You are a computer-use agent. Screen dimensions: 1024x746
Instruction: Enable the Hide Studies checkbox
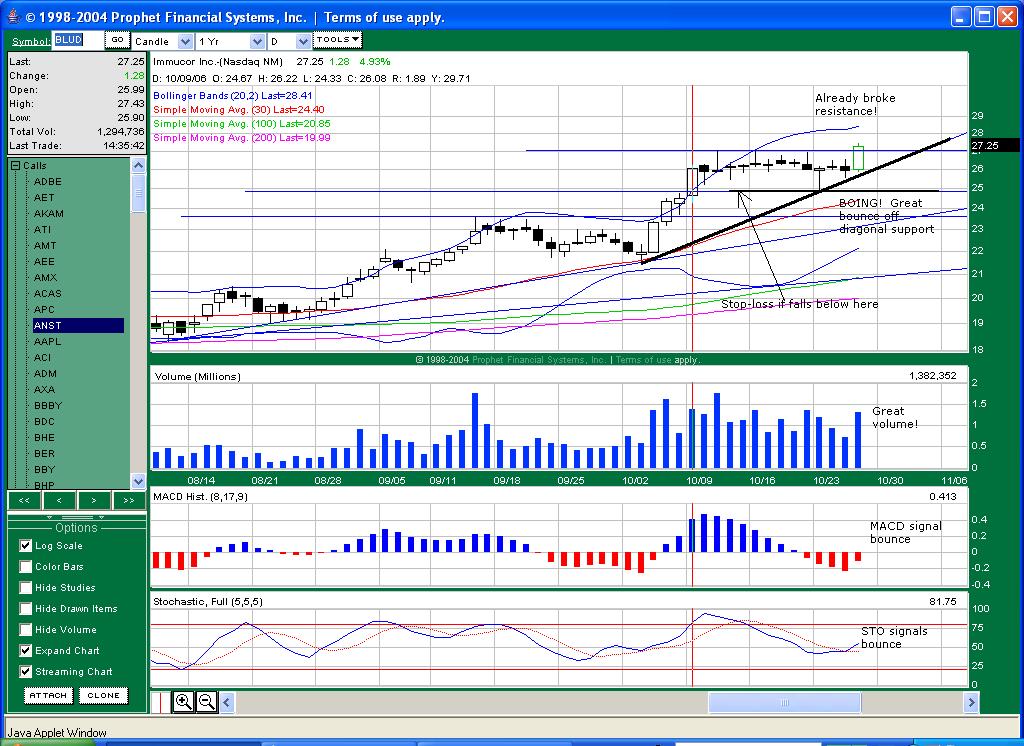point(25,587)
